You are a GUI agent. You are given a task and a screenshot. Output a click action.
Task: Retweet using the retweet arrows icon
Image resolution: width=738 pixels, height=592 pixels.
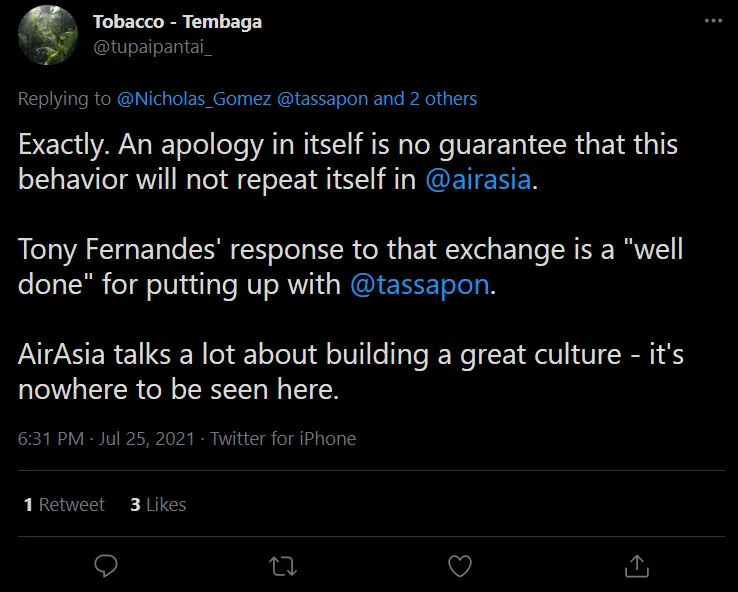[283, 565]
